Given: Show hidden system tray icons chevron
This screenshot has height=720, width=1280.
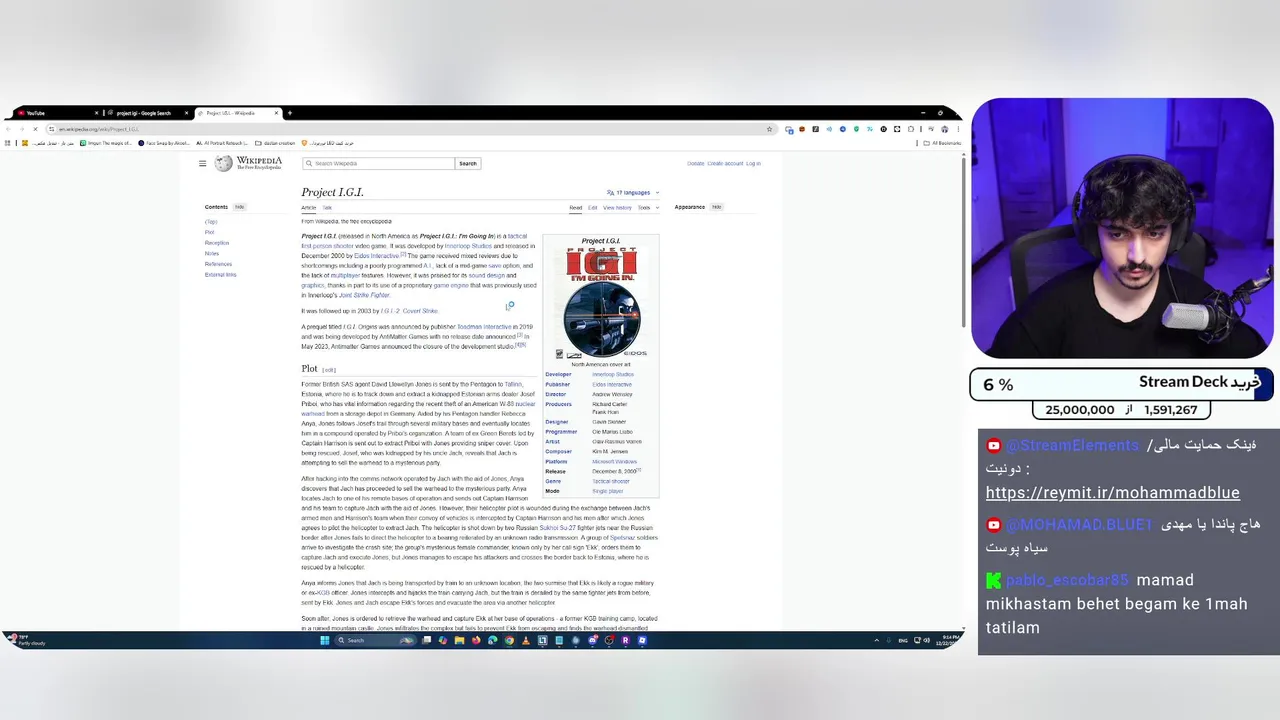Looking at the screenshot, I should pyautogui.click(x=877, y=640).
